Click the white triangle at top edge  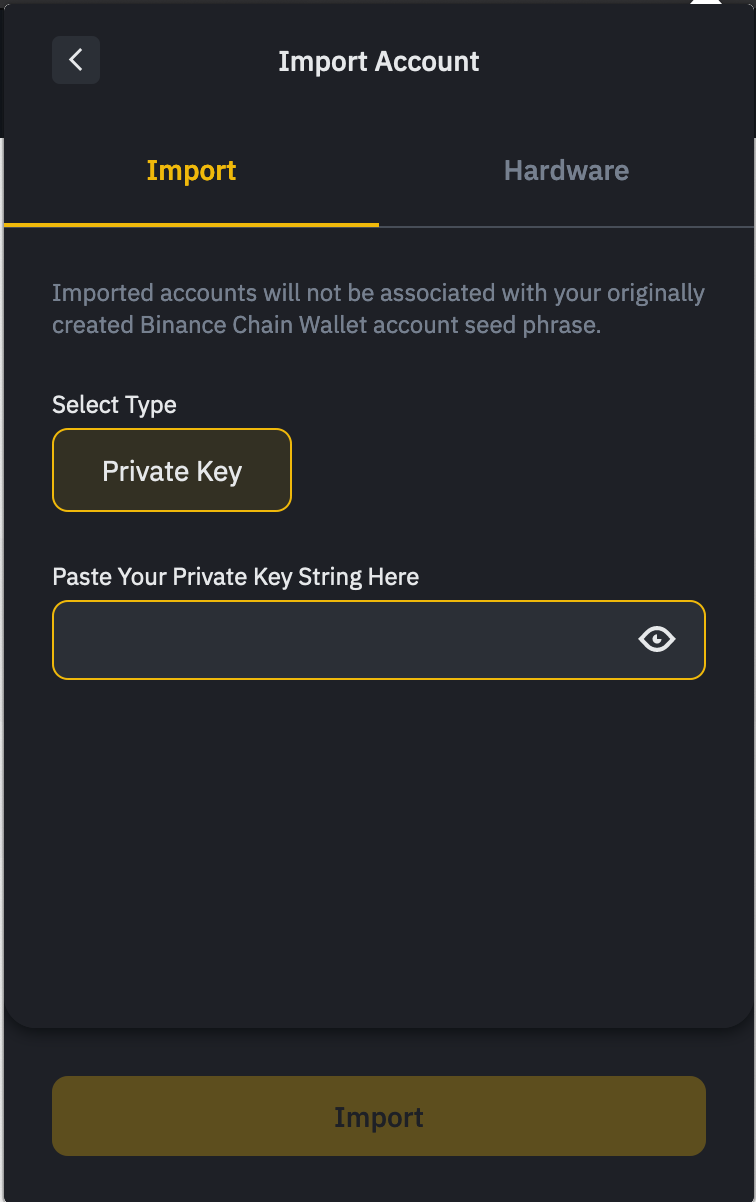click(x=706, y=3)
